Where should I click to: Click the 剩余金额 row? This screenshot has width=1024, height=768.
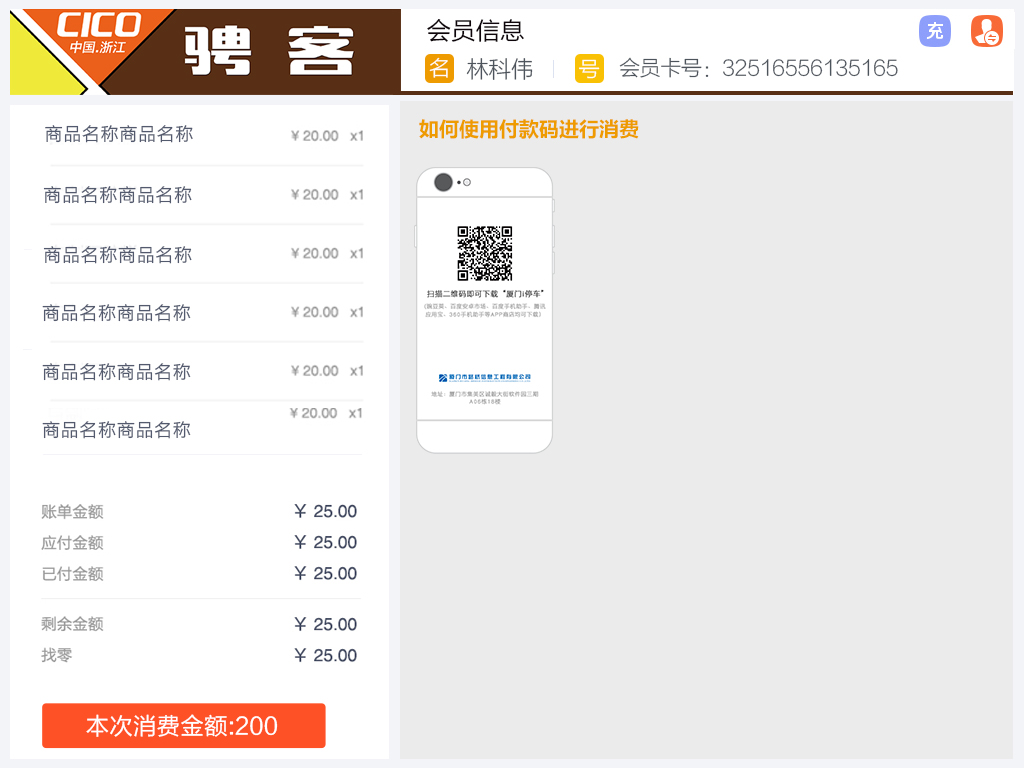tap(199, 624)
